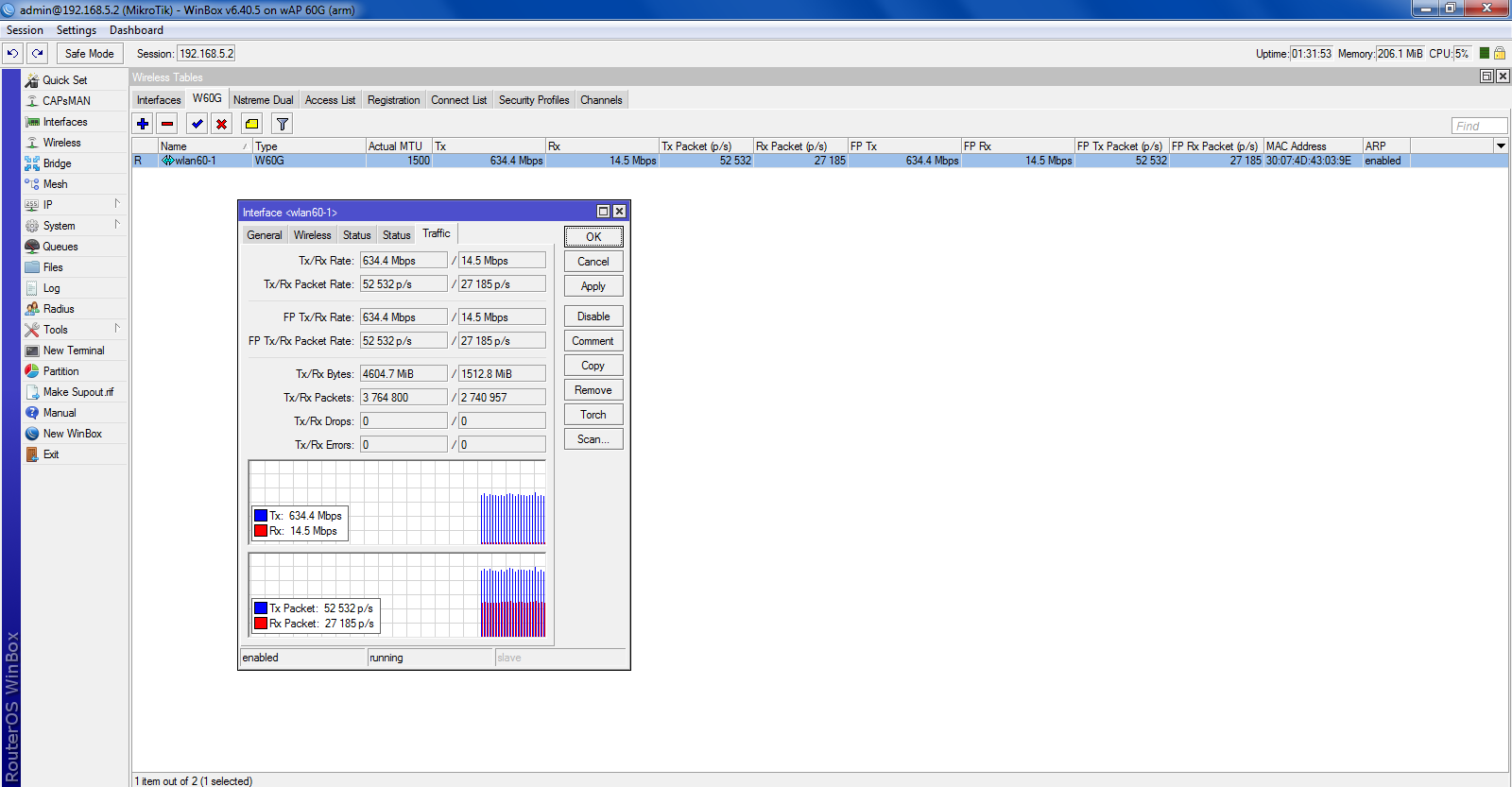
Task: Click the add (blue plus) icon
Action: 143,124
